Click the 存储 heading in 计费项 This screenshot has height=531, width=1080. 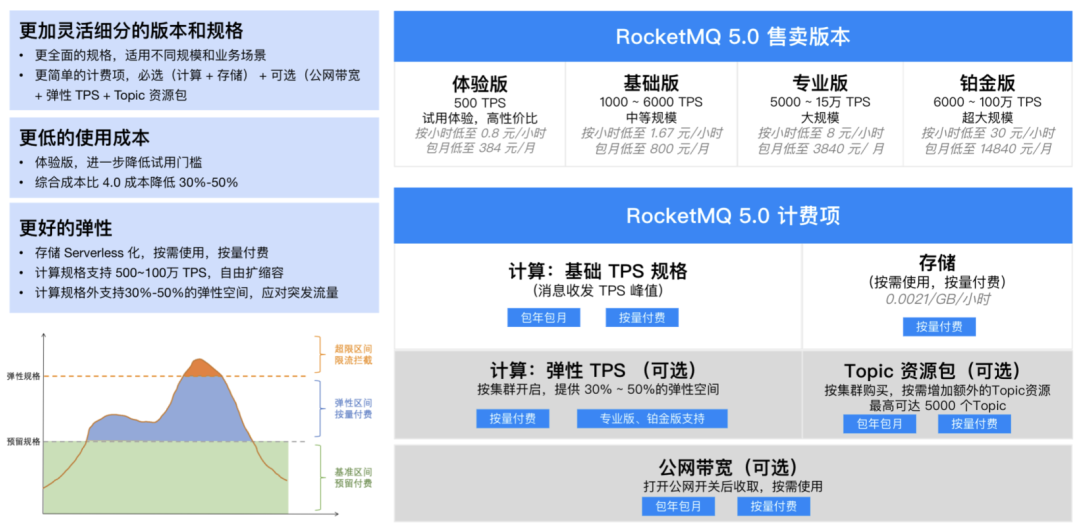936,262
